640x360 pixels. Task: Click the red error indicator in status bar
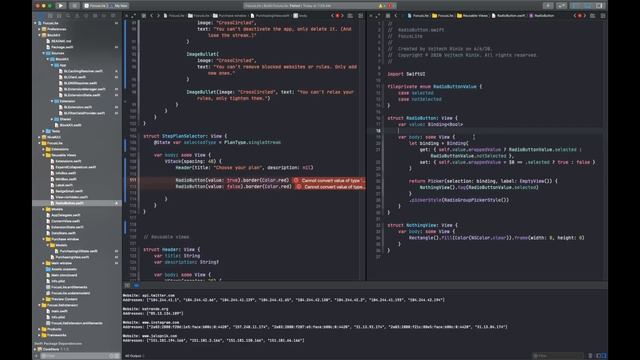click(x=389, y=6)
